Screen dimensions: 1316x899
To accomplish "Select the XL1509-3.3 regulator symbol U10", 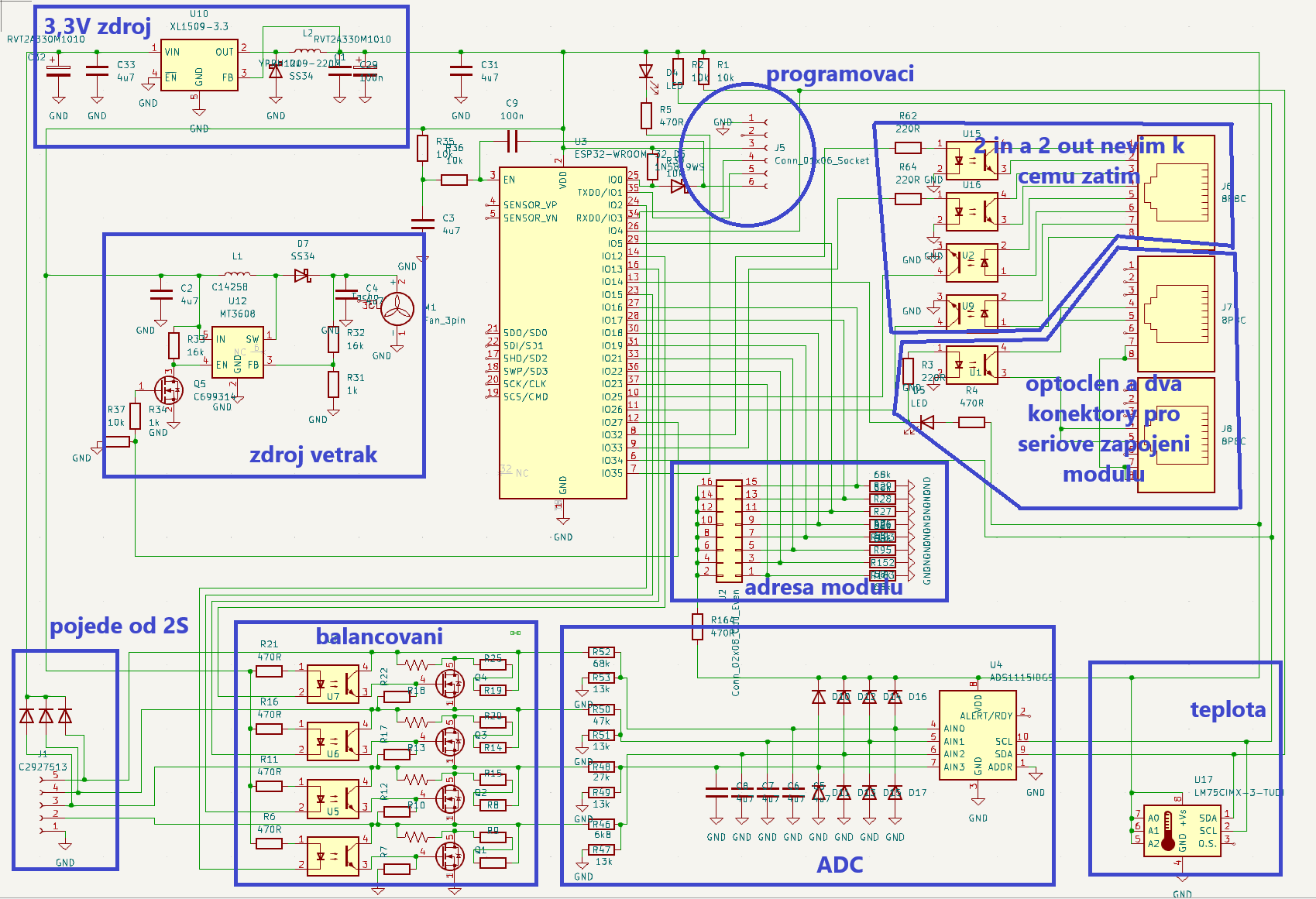I will pos(199,65).
